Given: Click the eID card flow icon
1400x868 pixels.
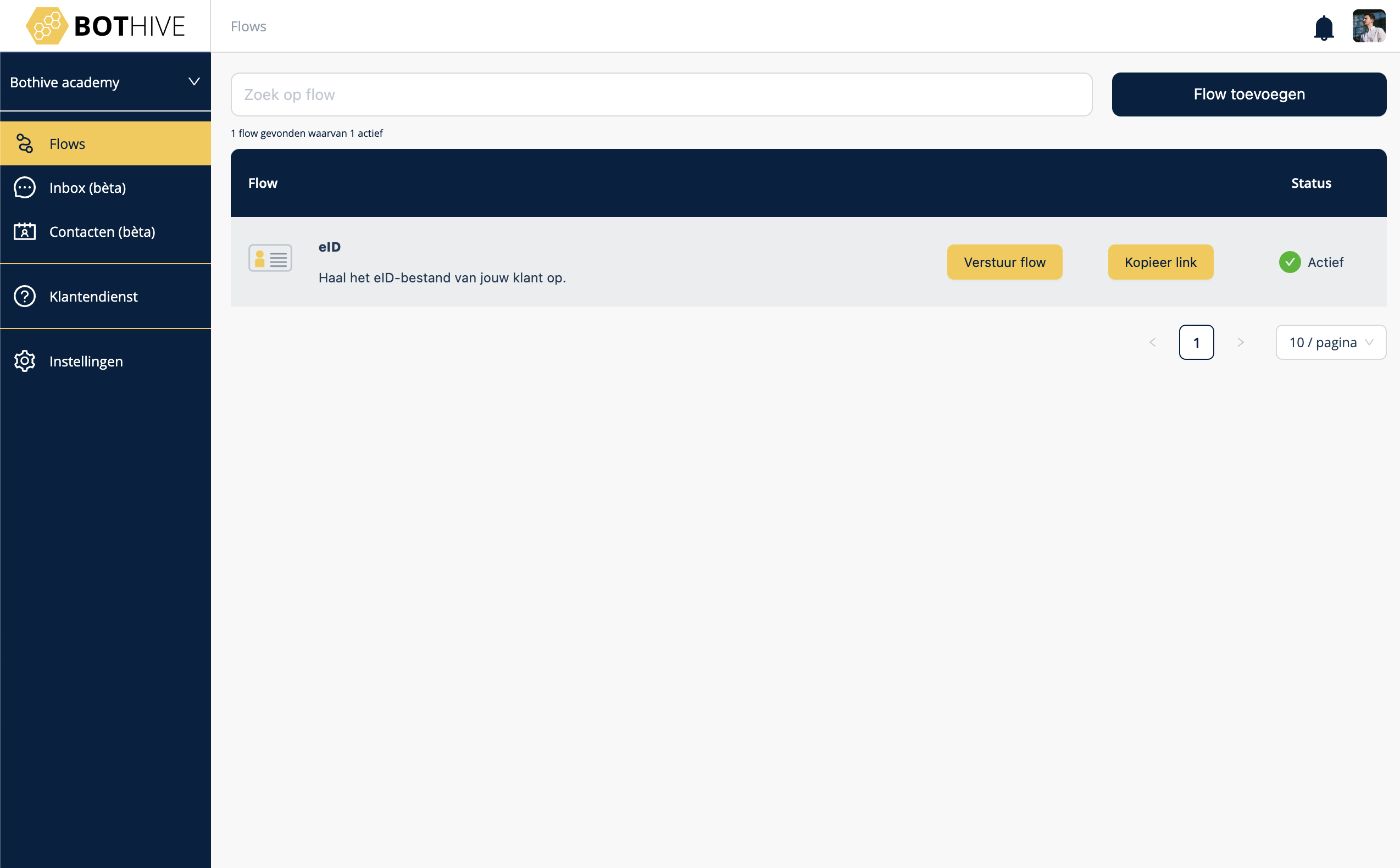Looking at the screenshot, I should pos(270,258).
